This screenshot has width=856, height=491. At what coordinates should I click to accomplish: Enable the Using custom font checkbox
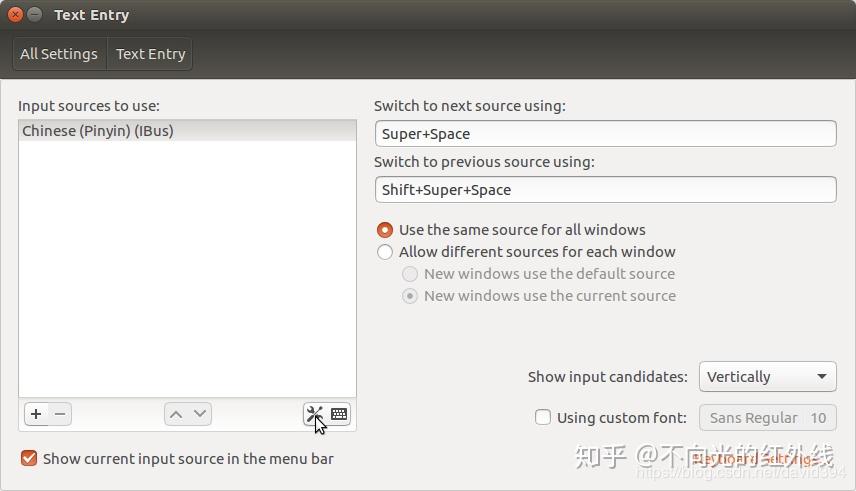pyautogui.click(x=543, y=418)
